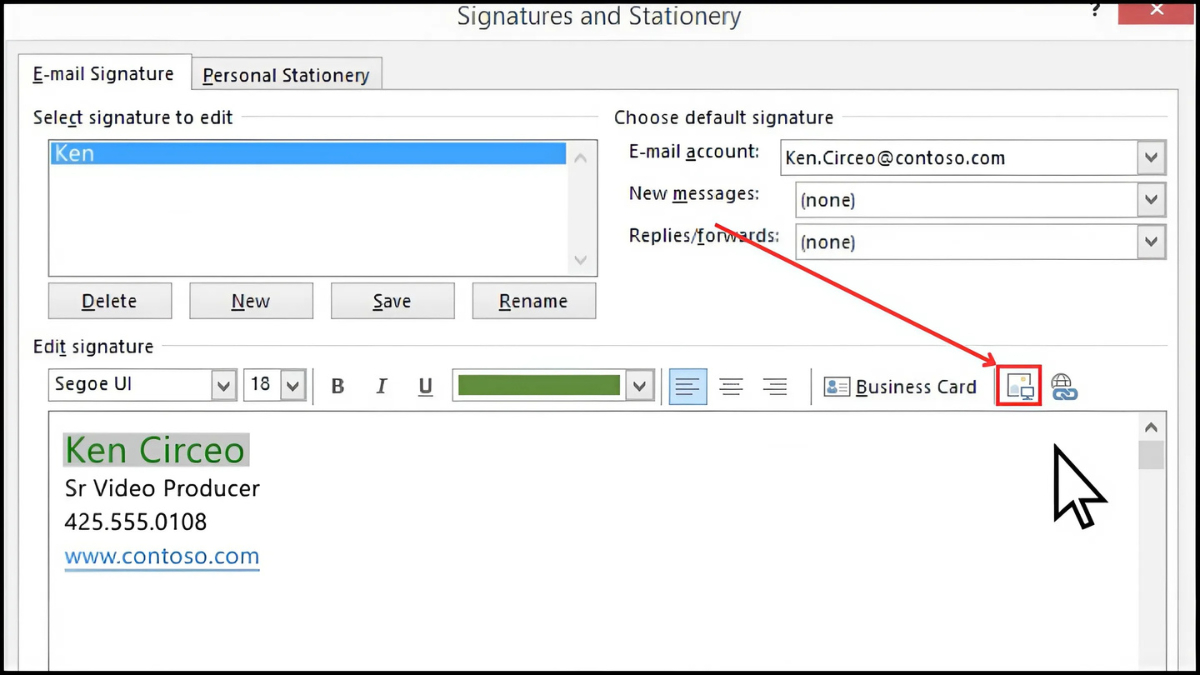This screenshot has width=1200, height=675.
Task: Pick the green font color swatch
Action: [539, 385]
